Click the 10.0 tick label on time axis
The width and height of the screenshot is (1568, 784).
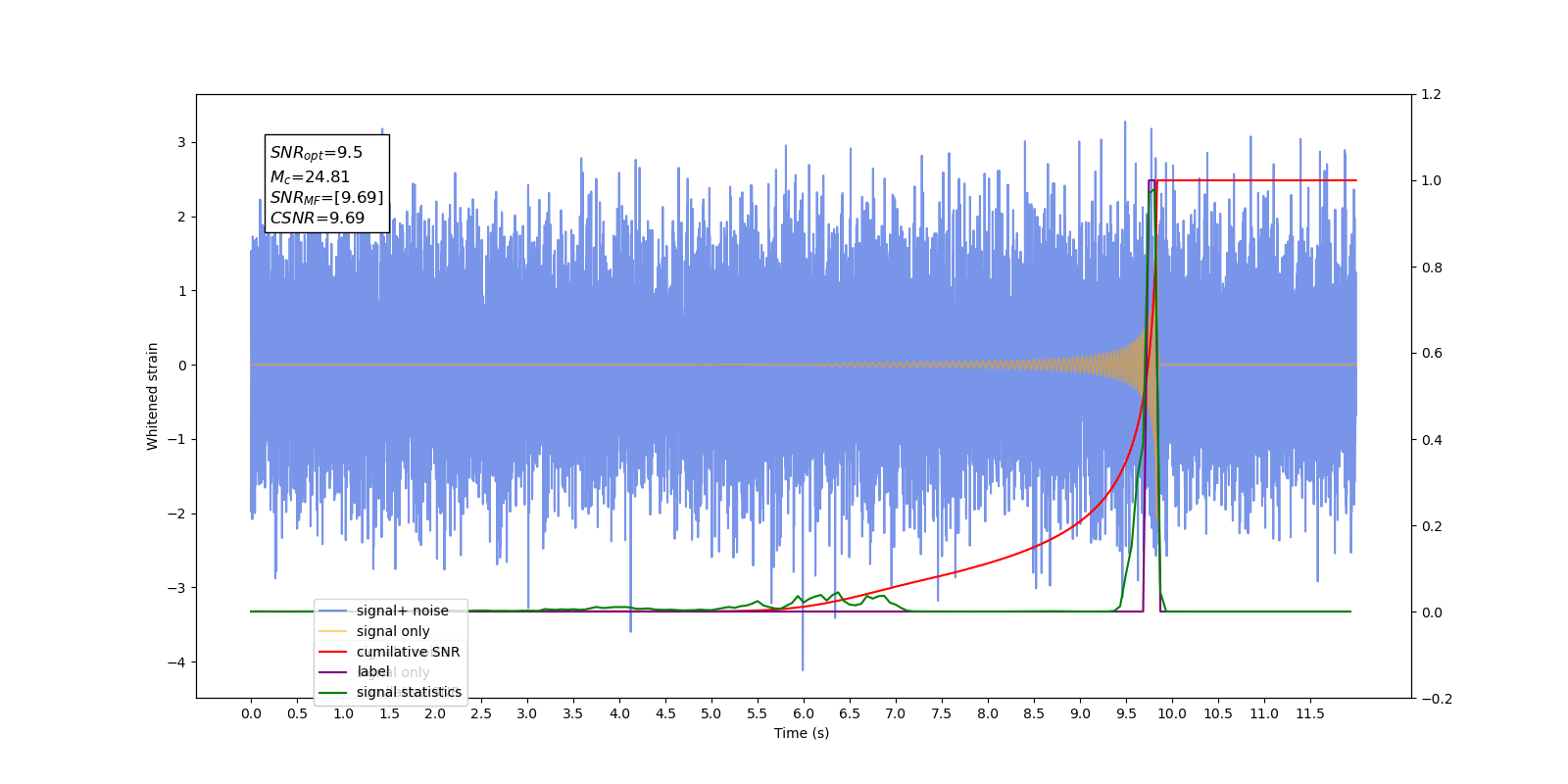(1172, 713)
